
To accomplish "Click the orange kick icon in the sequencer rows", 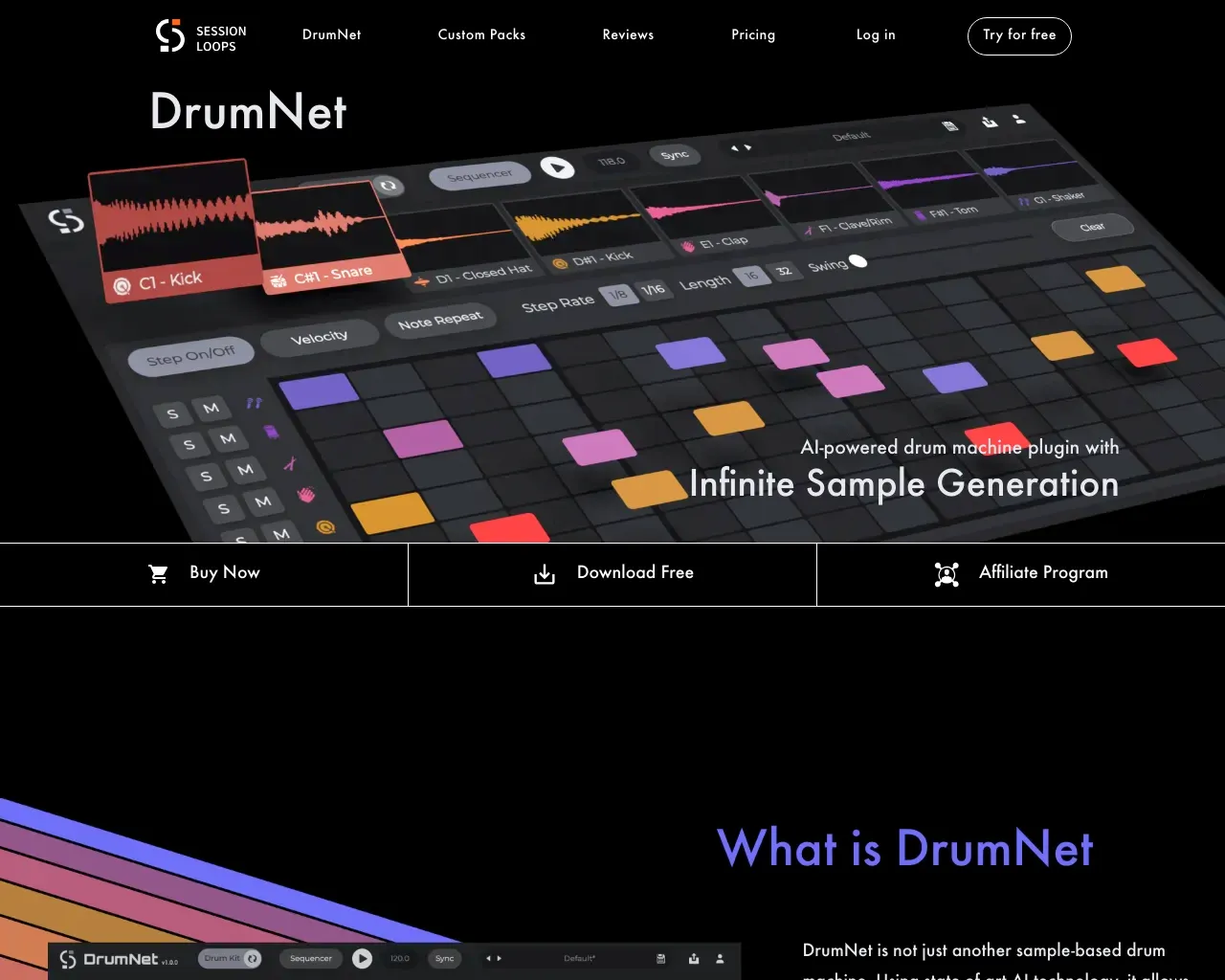I will [x=325, y=526].
